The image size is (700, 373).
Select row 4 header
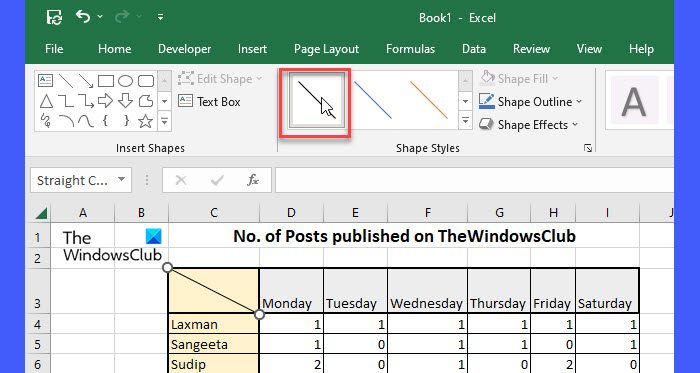click(38, 324)
